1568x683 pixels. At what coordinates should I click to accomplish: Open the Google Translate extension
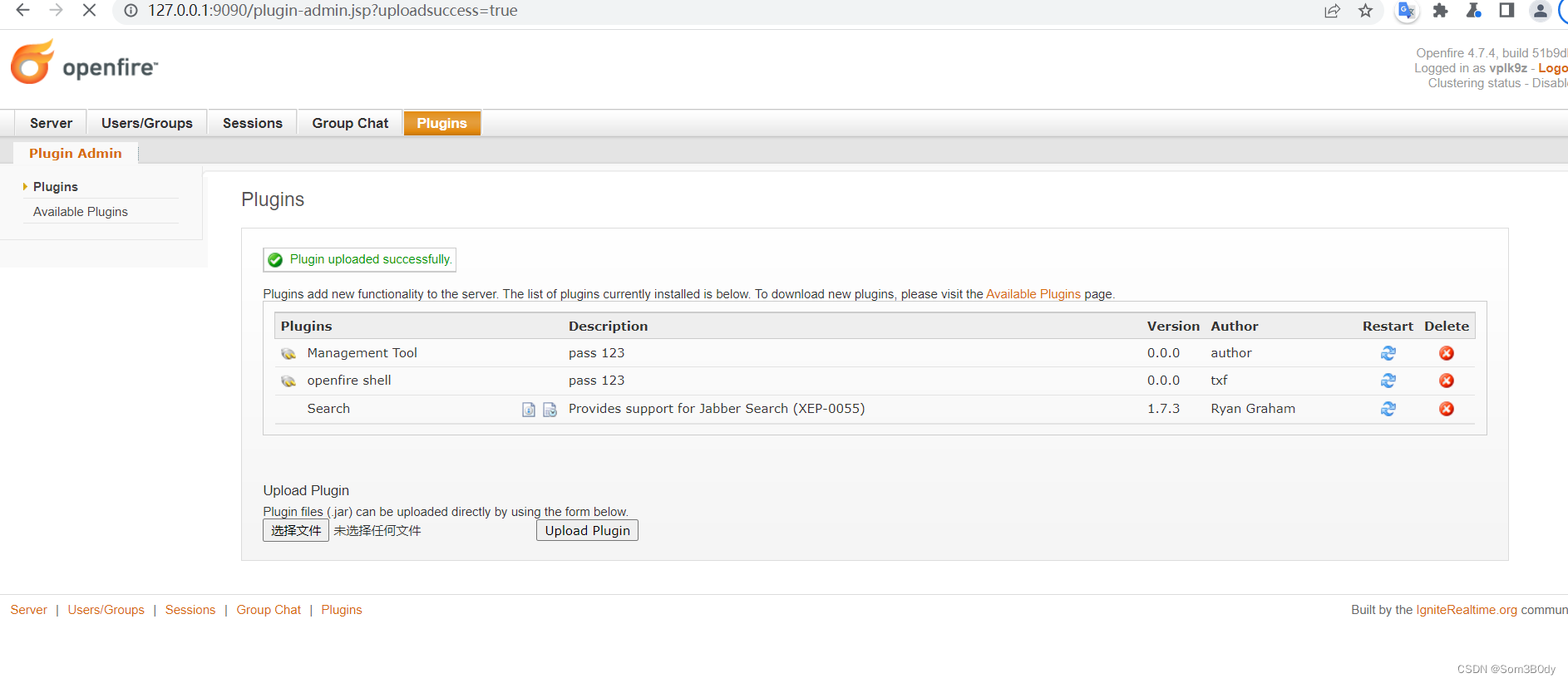tap(1406, 11)
